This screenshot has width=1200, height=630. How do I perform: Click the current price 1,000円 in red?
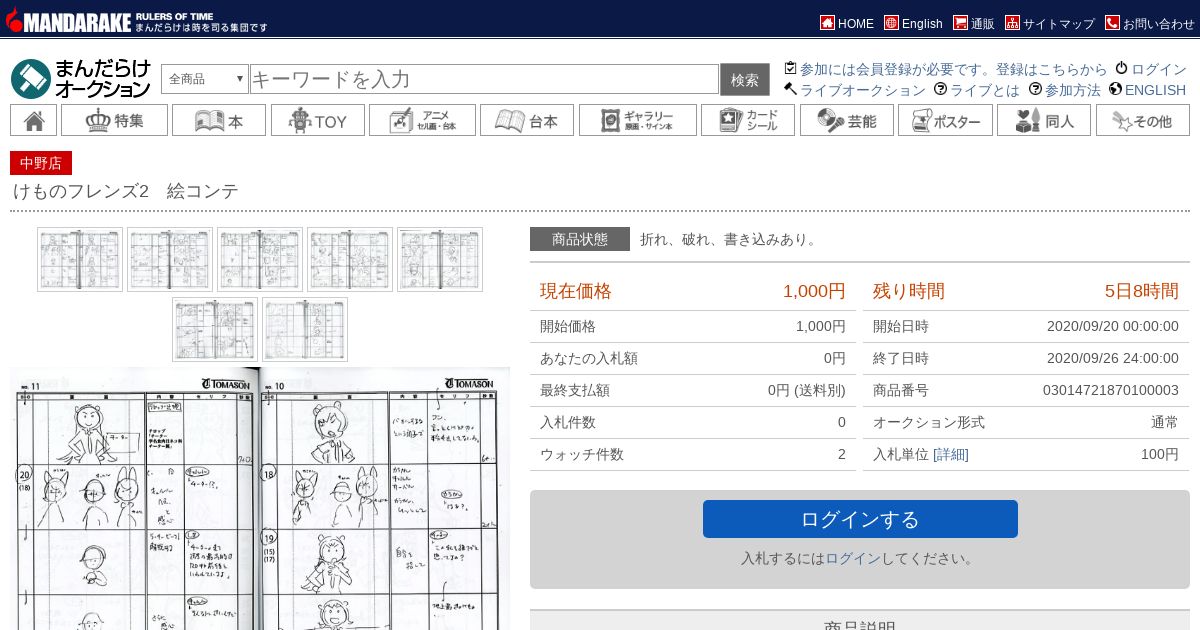pos(814,291)
